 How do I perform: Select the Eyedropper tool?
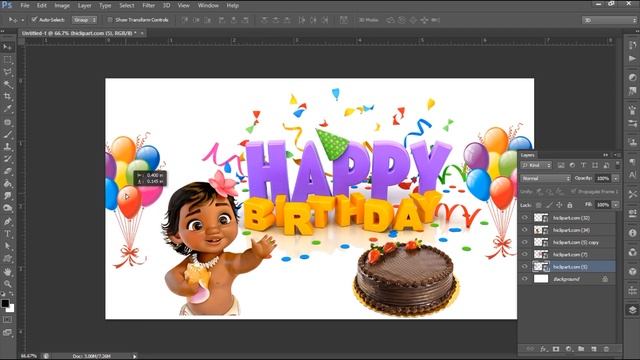[x=7, y=109]
